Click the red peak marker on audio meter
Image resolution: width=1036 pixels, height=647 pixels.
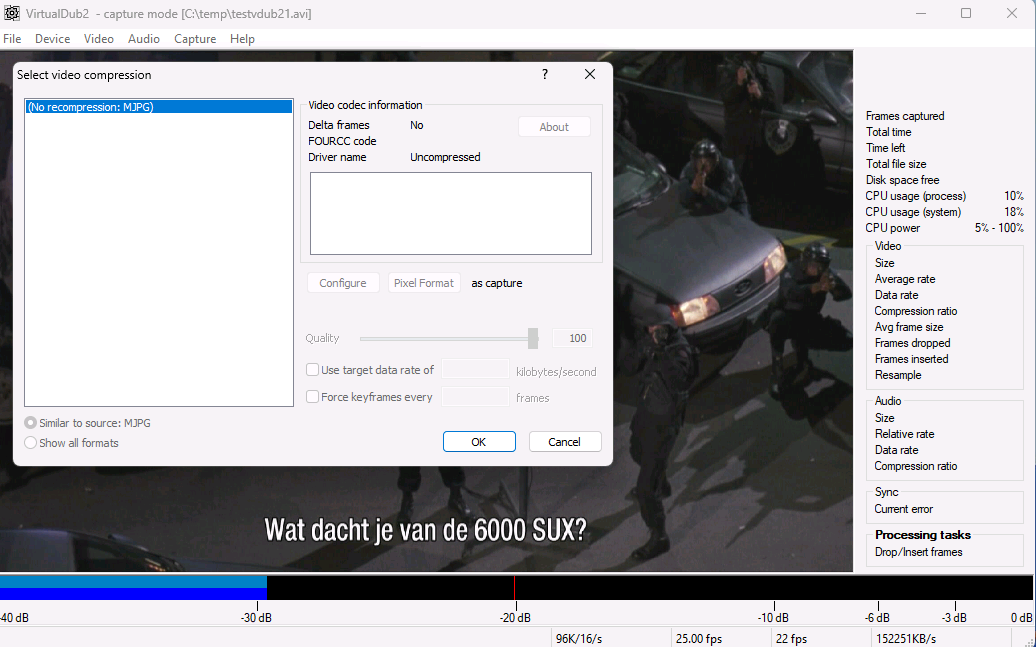[515, 588]
